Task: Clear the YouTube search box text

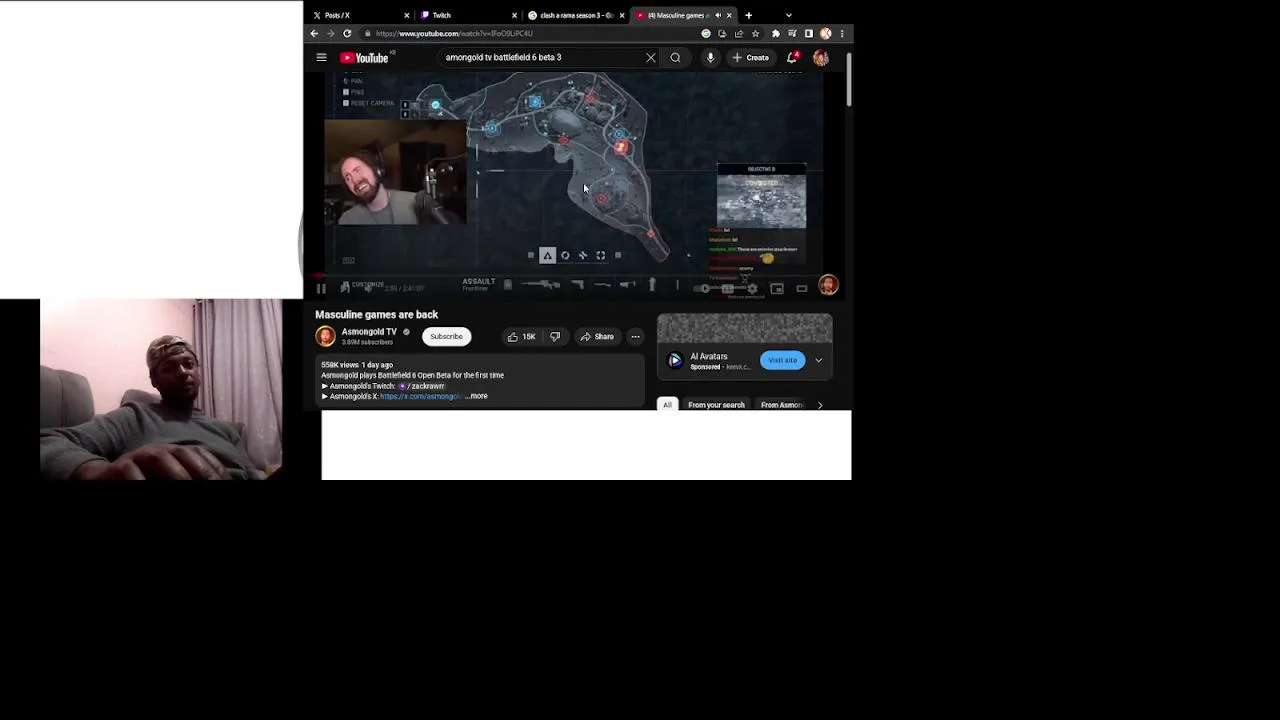Action: tap(651, 57)
